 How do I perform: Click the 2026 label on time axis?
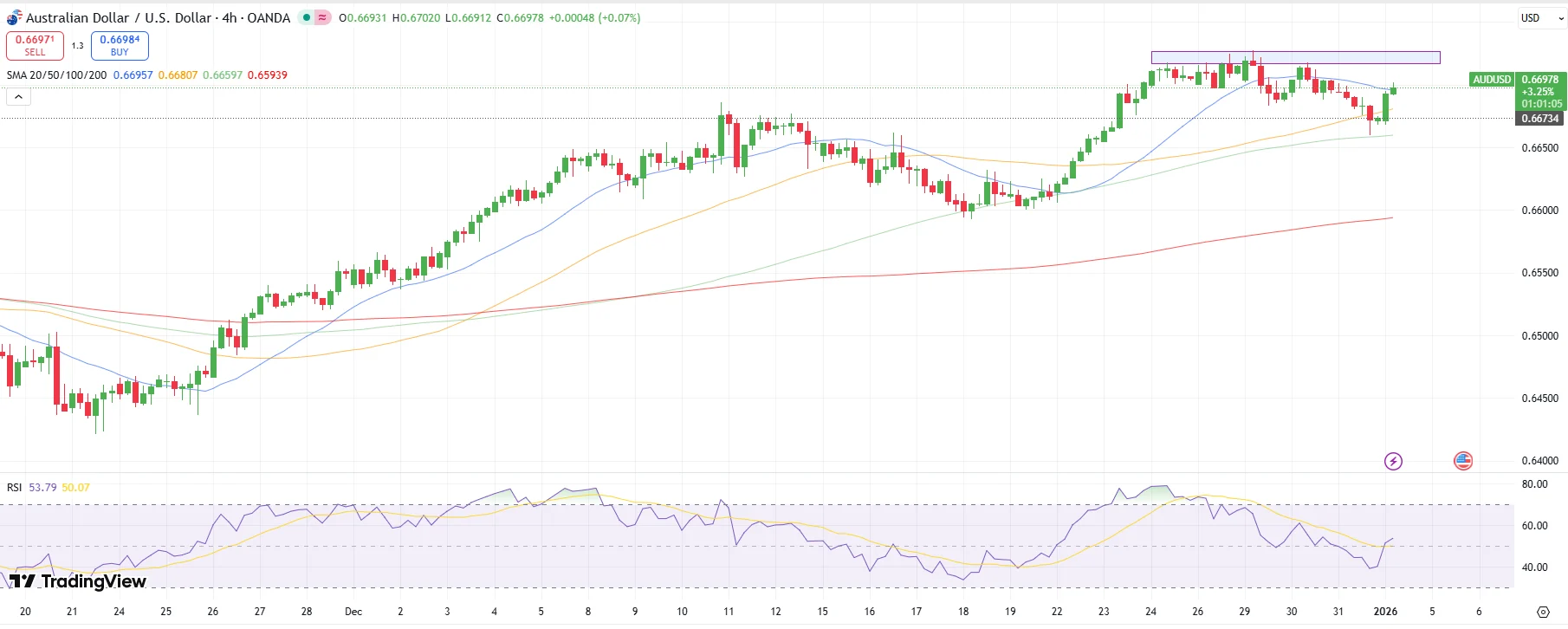click(x=1385, y=612)
